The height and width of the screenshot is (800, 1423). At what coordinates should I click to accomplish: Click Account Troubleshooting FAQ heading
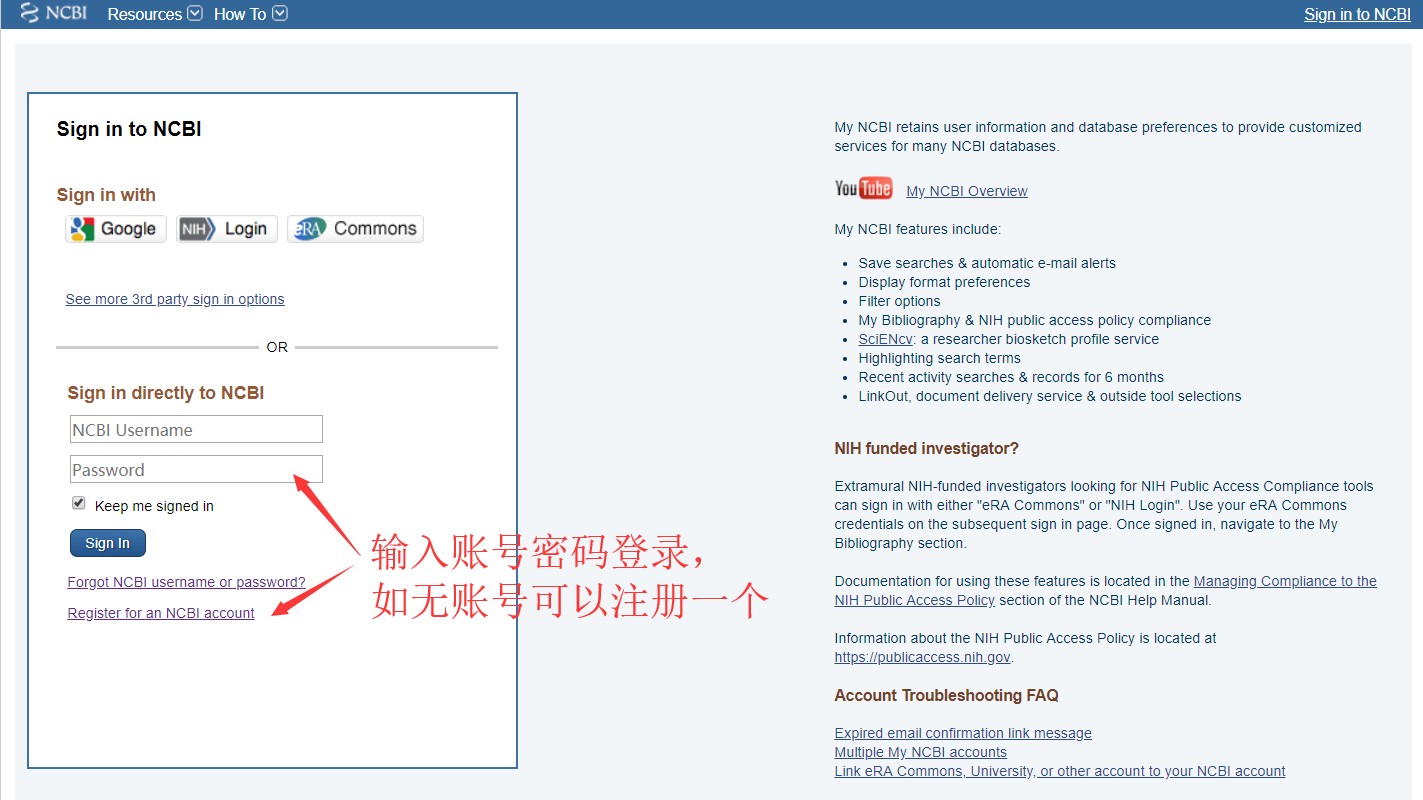click(x=947, y=695)
